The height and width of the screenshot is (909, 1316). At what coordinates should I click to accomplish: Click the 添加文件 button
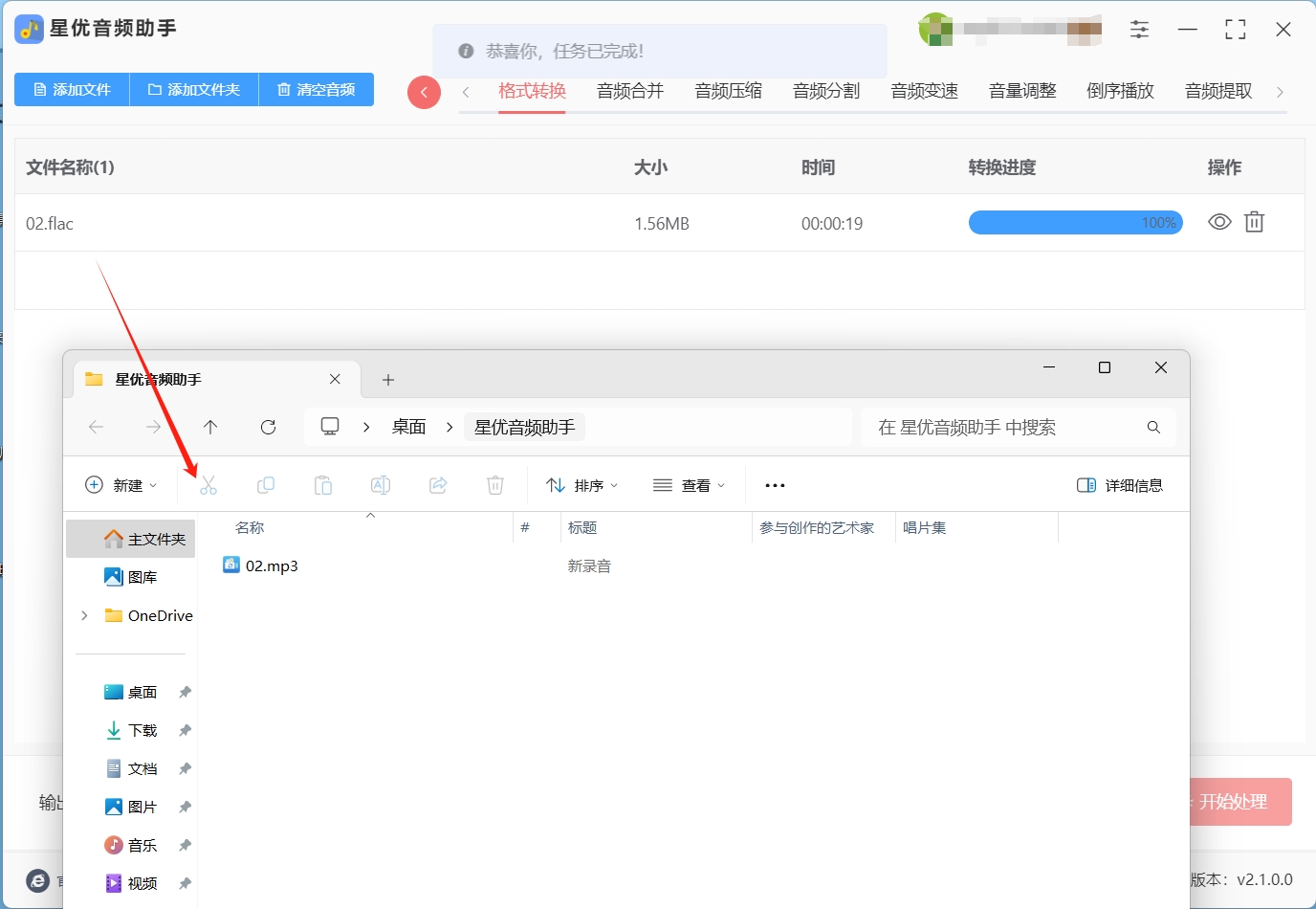(72, 89)
